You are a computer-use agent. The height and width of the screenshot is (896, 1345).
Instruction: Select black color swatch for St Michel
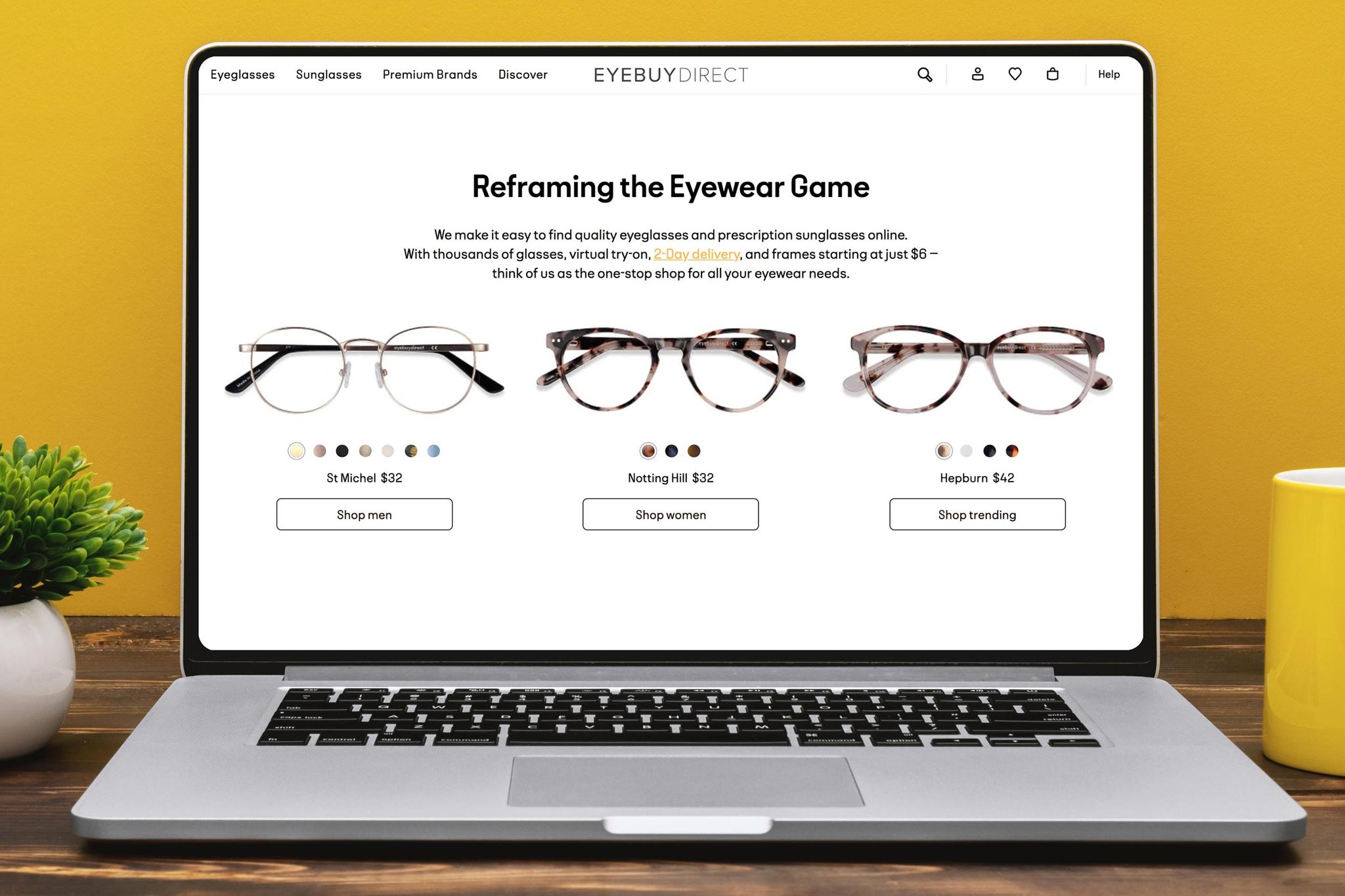point(341,449)
